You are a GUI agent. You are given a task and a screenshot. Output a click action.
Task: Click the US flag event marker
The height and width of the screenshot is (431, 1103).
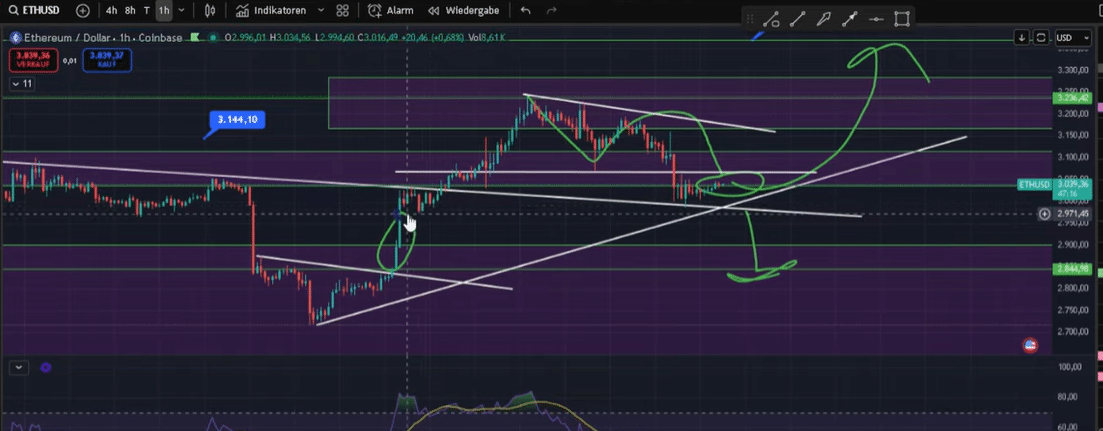coord(1029,345)
